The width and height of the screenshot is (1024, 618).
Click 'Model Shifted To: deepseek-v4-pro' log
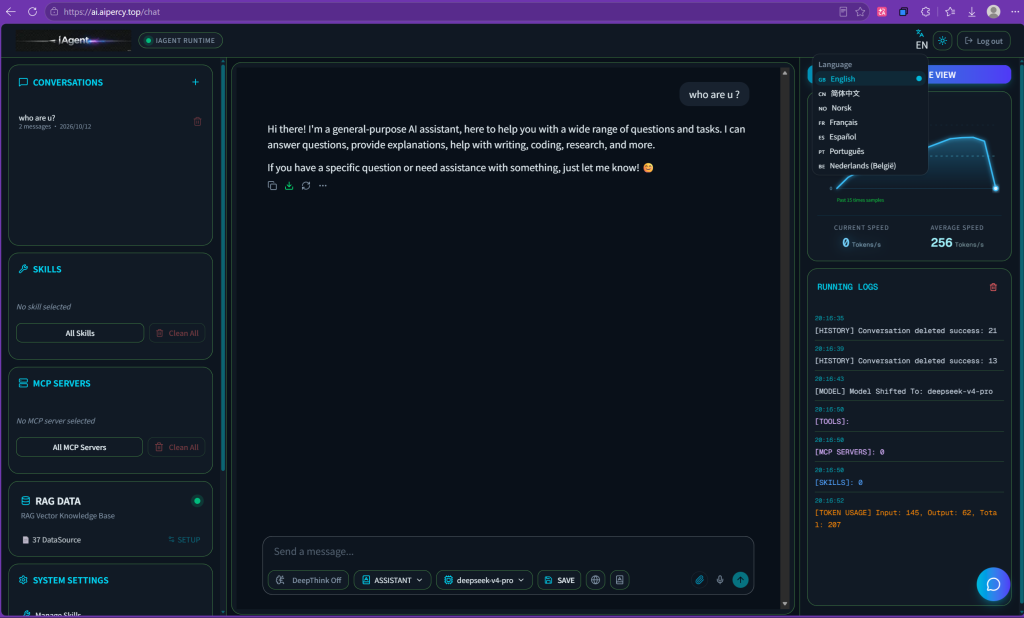pos(903,391)
